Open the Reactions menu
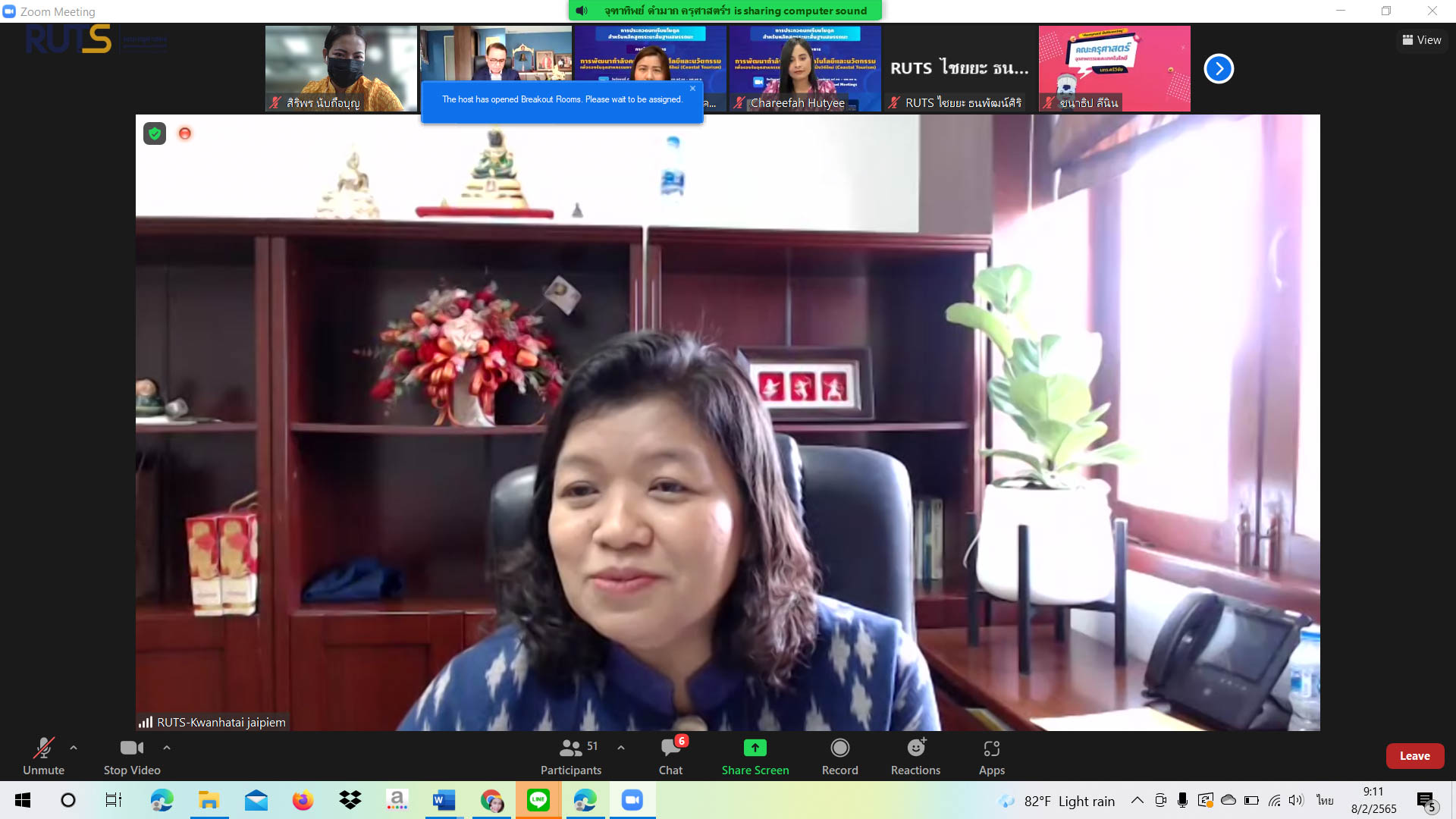This screenshot has height=819, width=1456. tap(915, 756)
